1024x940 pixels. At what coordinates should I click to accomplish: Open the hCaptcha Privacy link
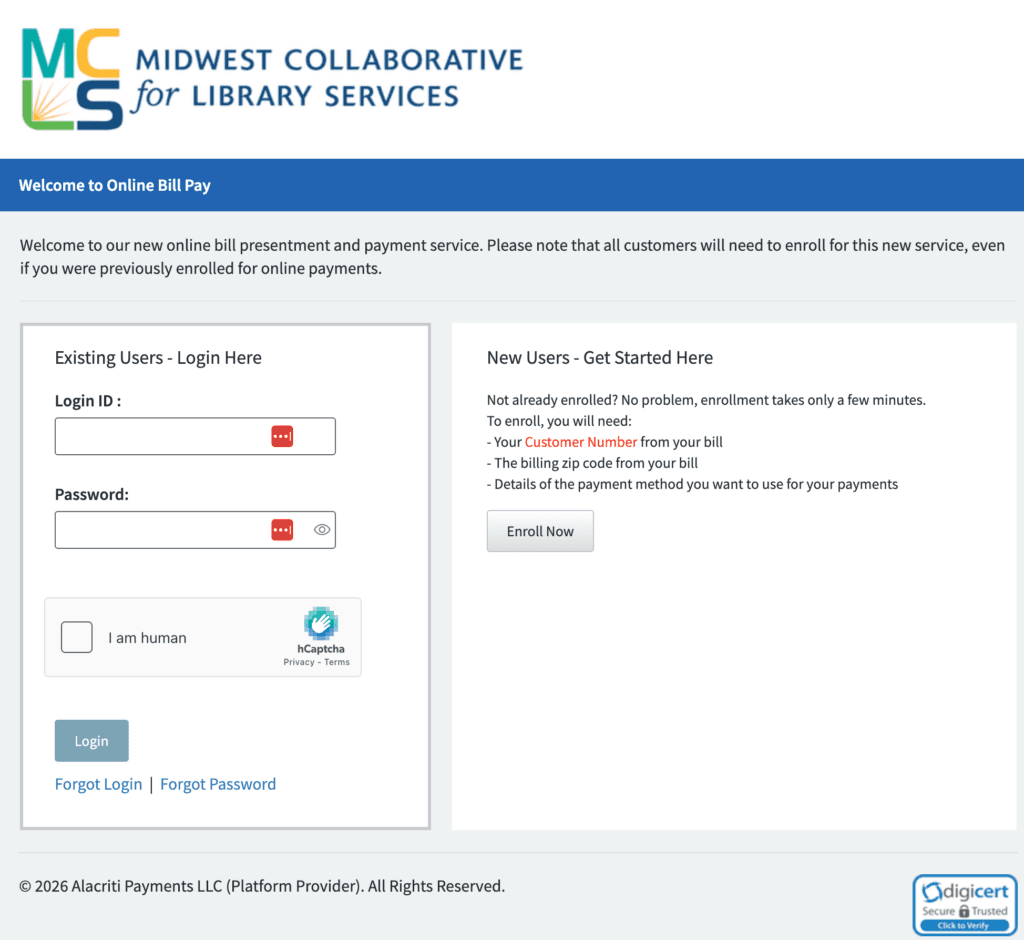[x=298, y=662]
